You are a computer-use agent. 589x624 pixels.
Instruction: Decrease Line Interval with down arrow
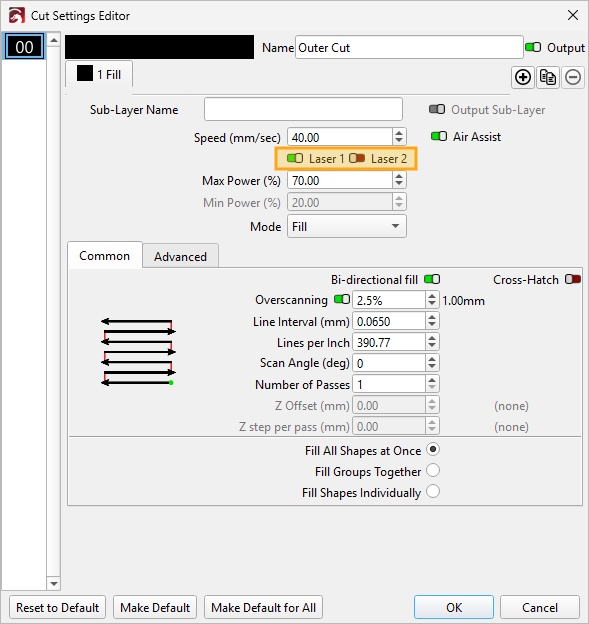(432, 325)
